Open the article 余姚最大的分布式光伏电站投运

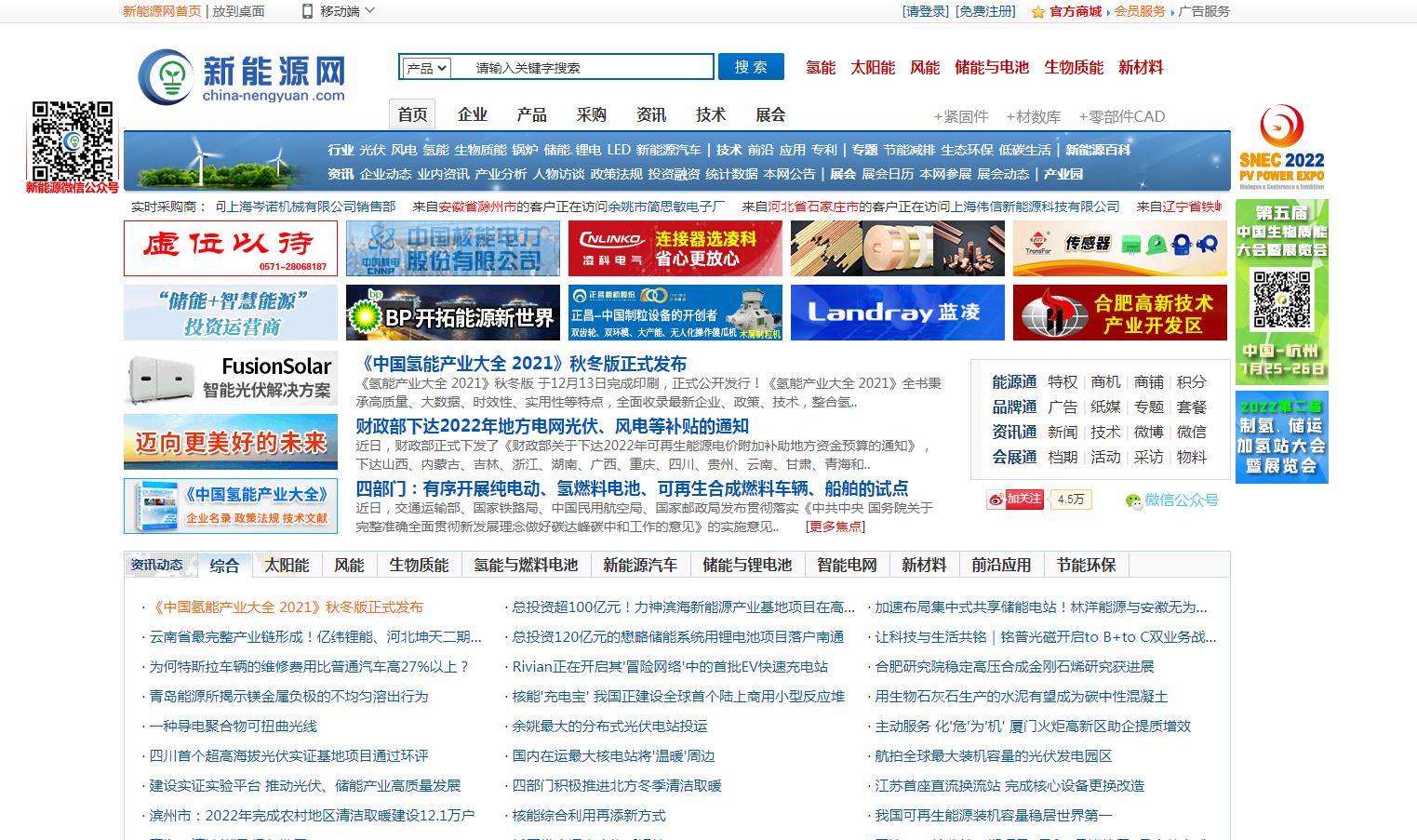click(610, 726)
